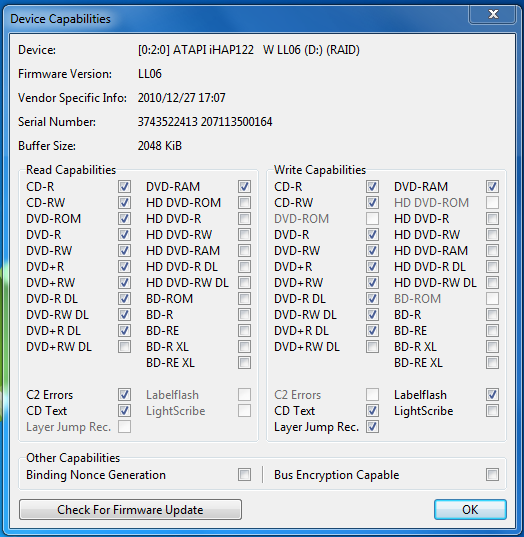Toggle HD DVD-RAM checkbox in Read Capabilities

244,251
